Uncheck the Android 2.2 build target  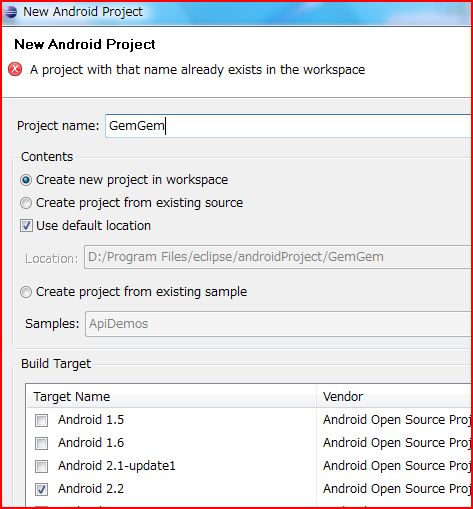click(x=41, y=489)
